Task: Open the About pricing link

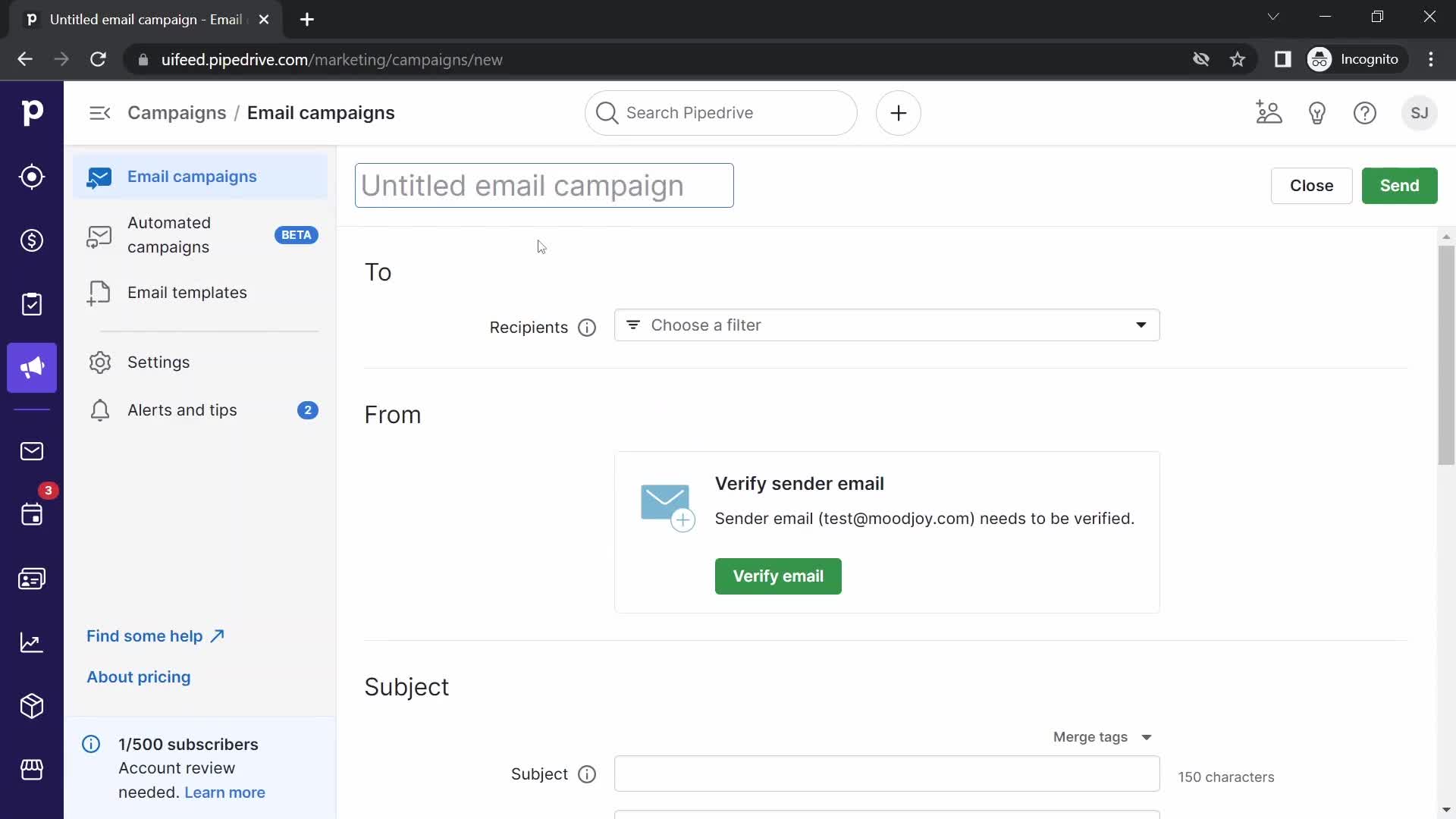Action: coord(139,677)
